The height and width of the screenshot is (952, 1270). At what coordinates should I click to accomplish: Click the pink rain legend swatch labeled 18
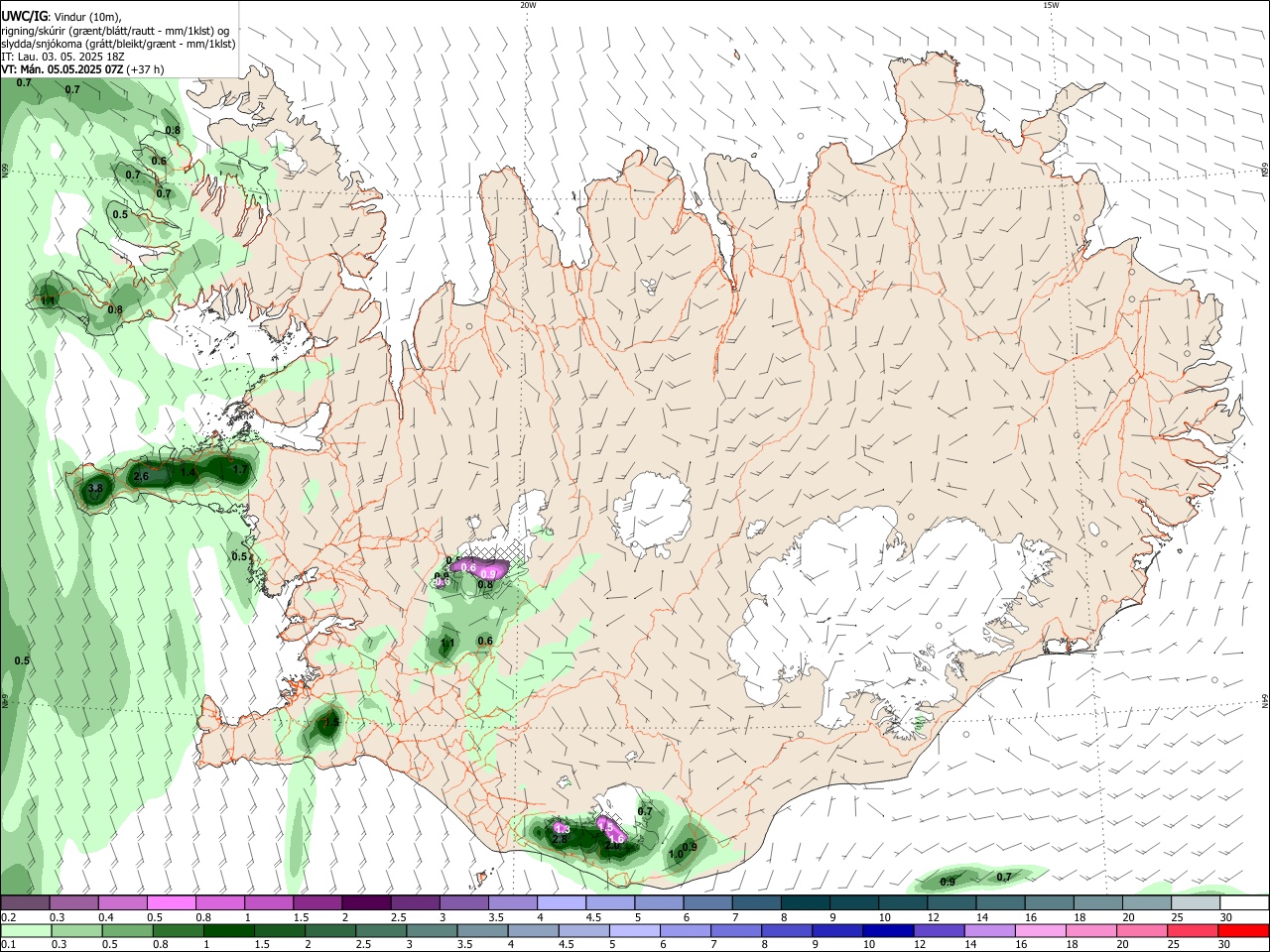[1090, 931]
